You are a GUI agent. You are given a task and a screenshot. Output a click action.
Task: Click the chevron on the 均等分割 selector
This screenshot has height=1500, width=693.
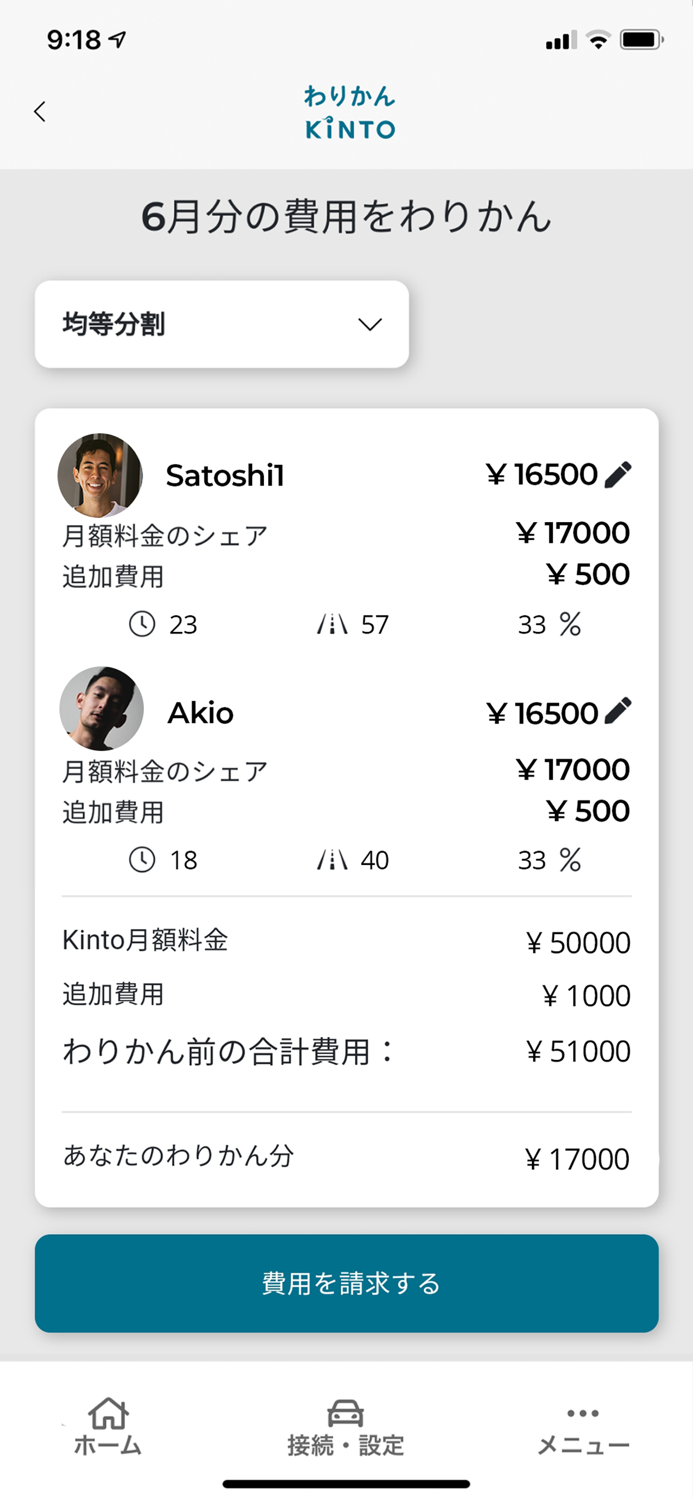click(369, 324)
